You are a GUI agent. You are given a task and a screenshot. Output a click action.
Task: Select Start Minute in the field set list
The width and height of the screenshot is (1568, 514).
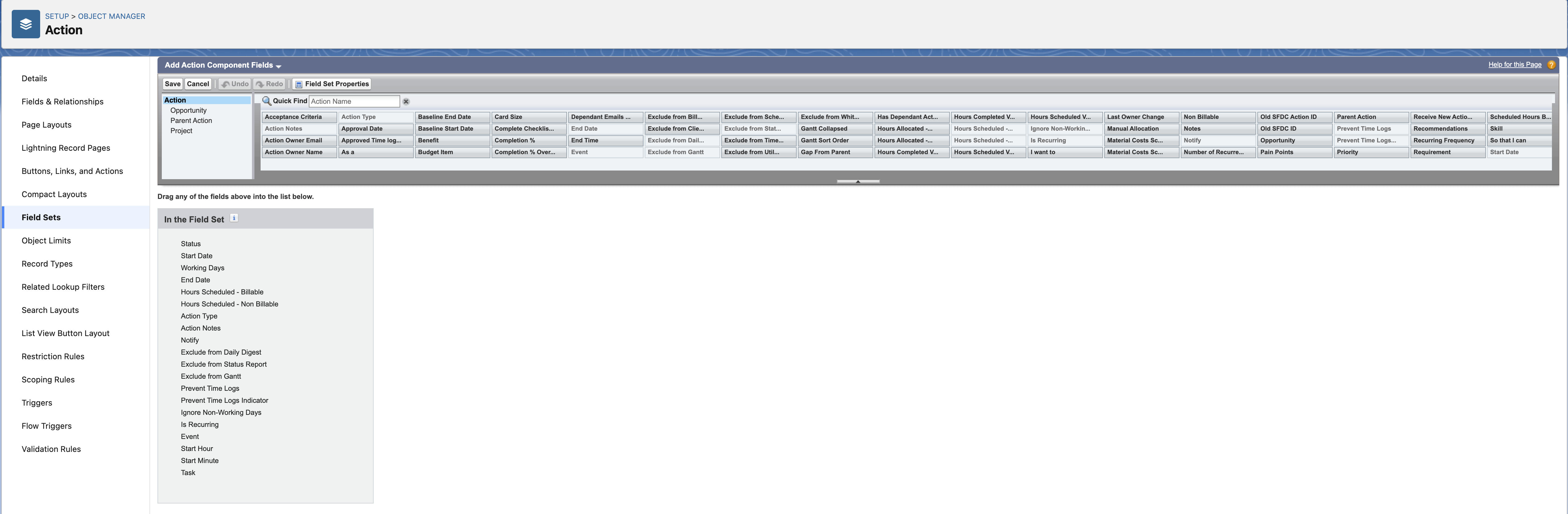(x=200, y=461)
